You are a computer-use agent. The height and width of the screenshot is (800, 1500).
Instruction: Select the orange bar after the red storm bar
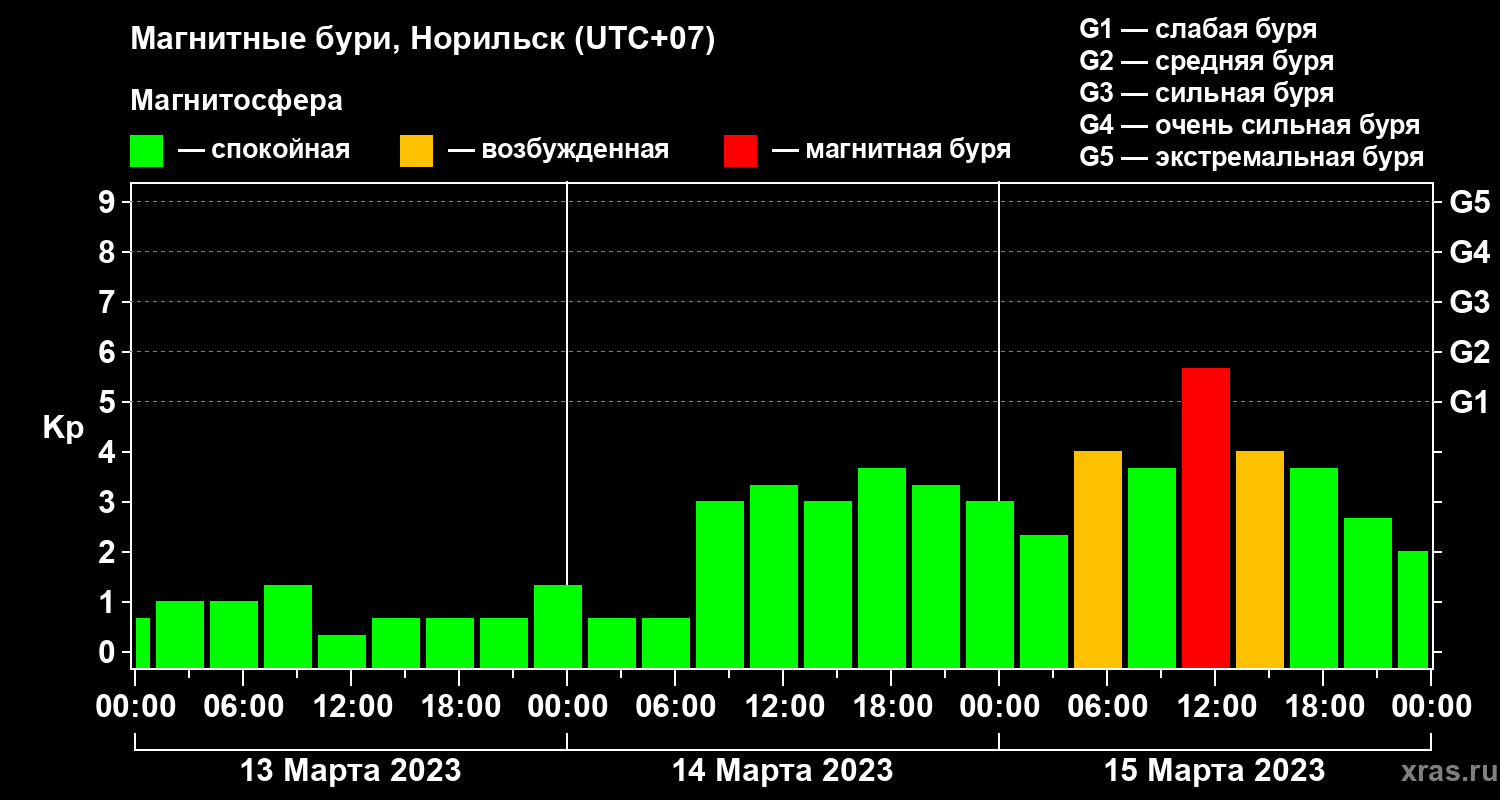click(1260, 560)
